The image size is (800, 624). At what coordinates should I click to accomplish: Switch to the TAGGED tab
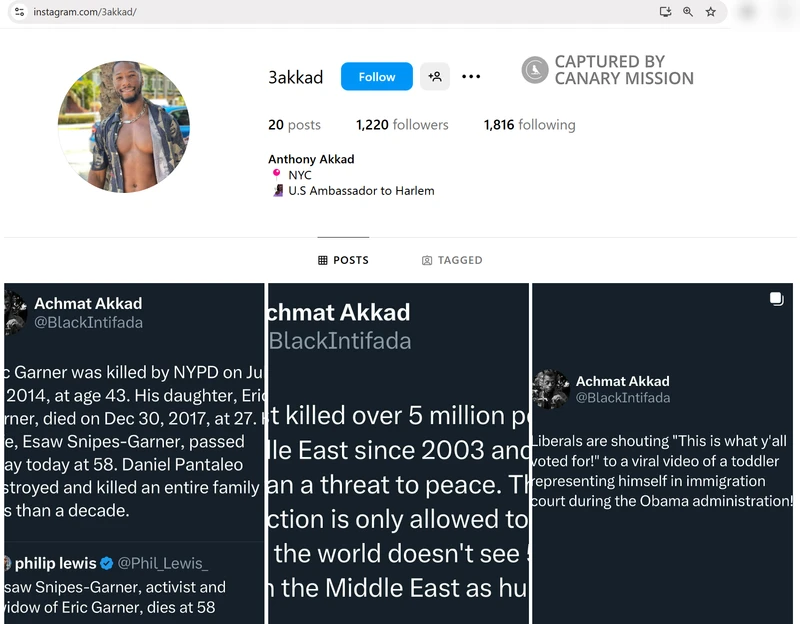[x=454, y=259]
